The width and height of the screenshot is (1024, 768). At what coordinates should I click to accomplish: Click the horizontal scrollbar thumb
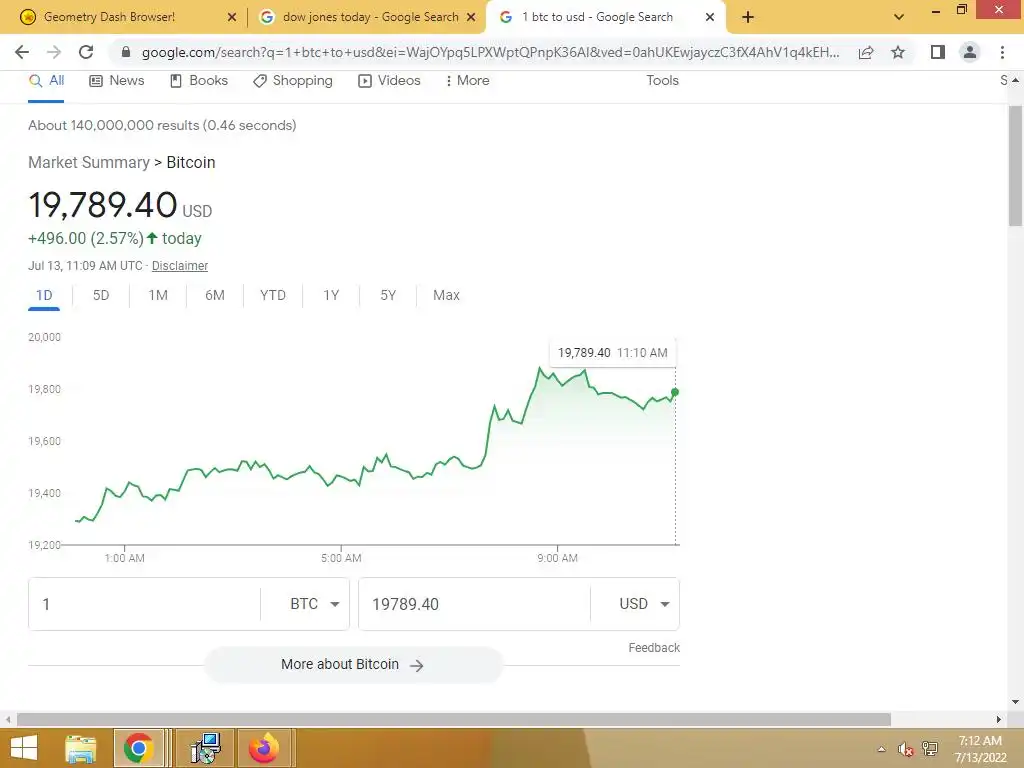(454, 719)
